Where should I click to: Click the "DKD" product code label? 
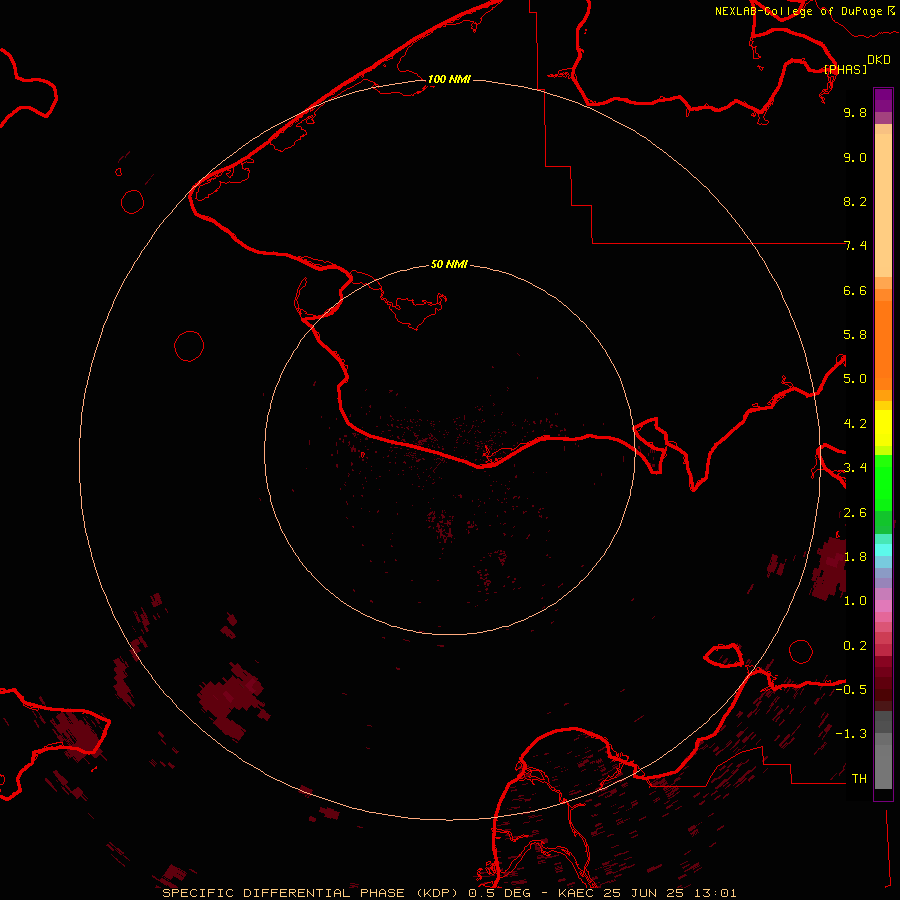pos(879,60)
